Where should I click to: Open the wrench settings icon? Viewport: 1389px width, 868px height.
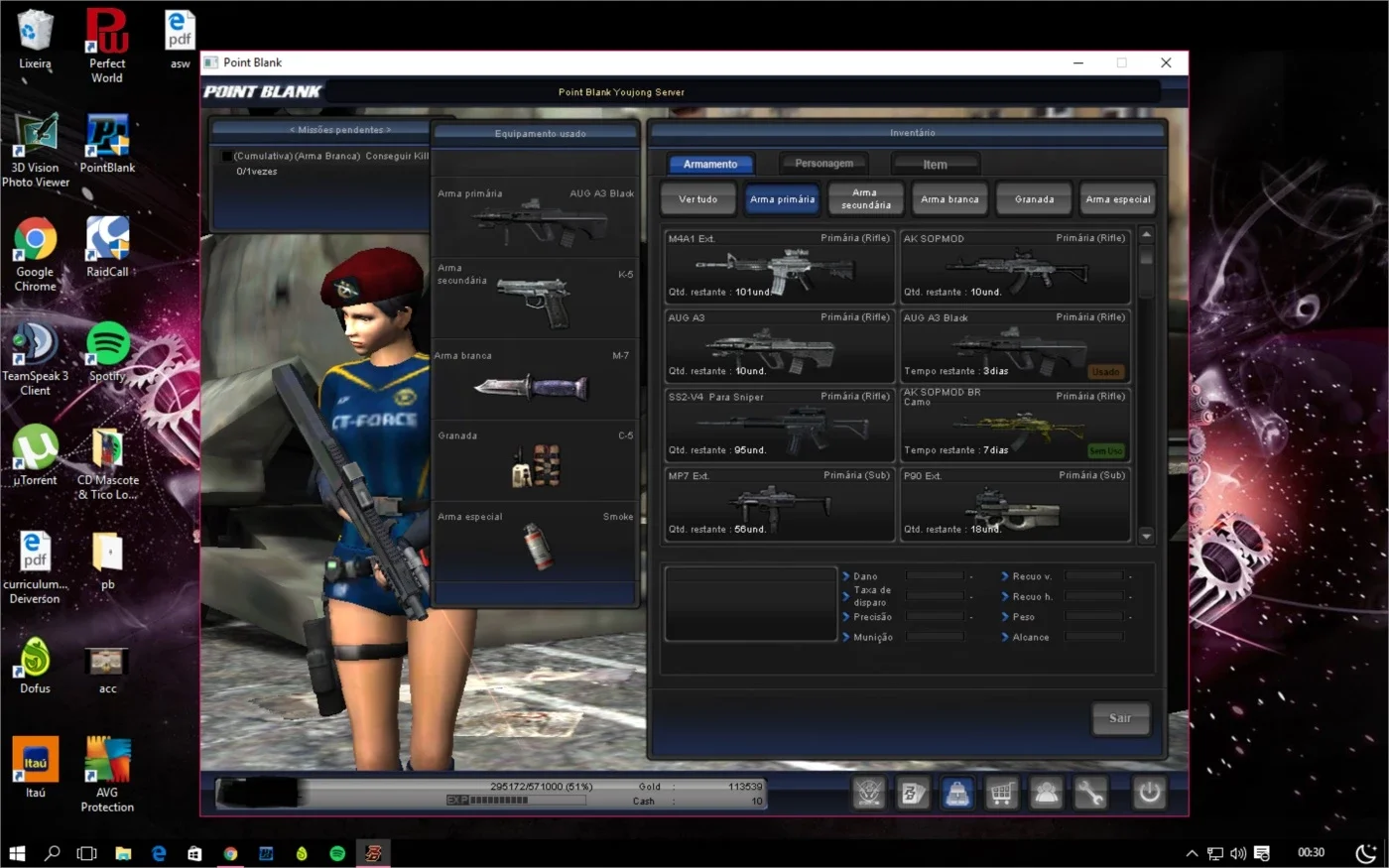(1090, 793)
